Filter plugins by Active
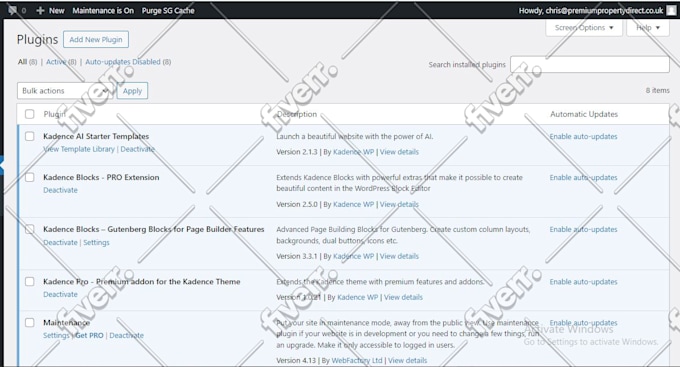This screenshot has width=680, height=367. point(56,62)
